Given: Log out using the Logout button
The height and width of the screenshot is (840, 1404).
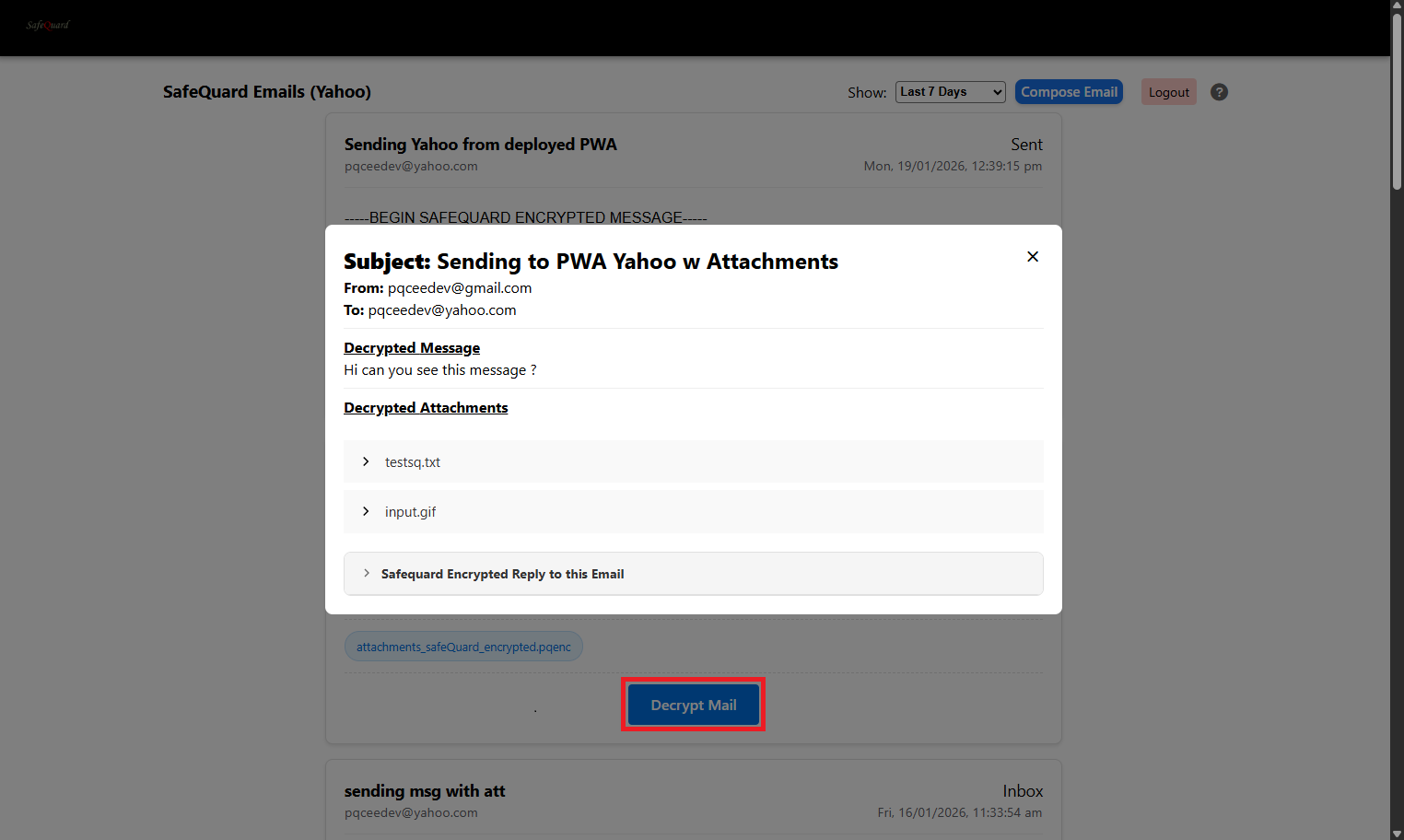Looking at the screenshot, I should (x=1168, y=92).
